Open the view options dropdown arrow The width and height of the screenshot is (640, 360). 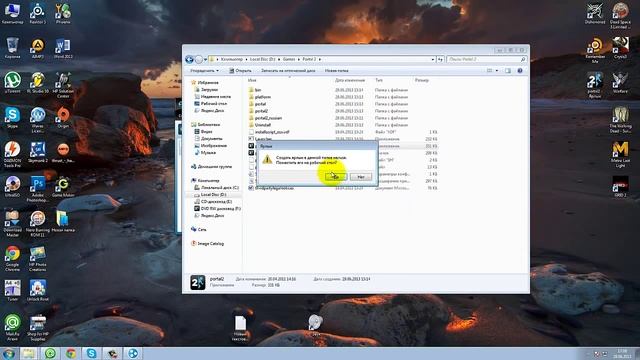click(497, 71)
